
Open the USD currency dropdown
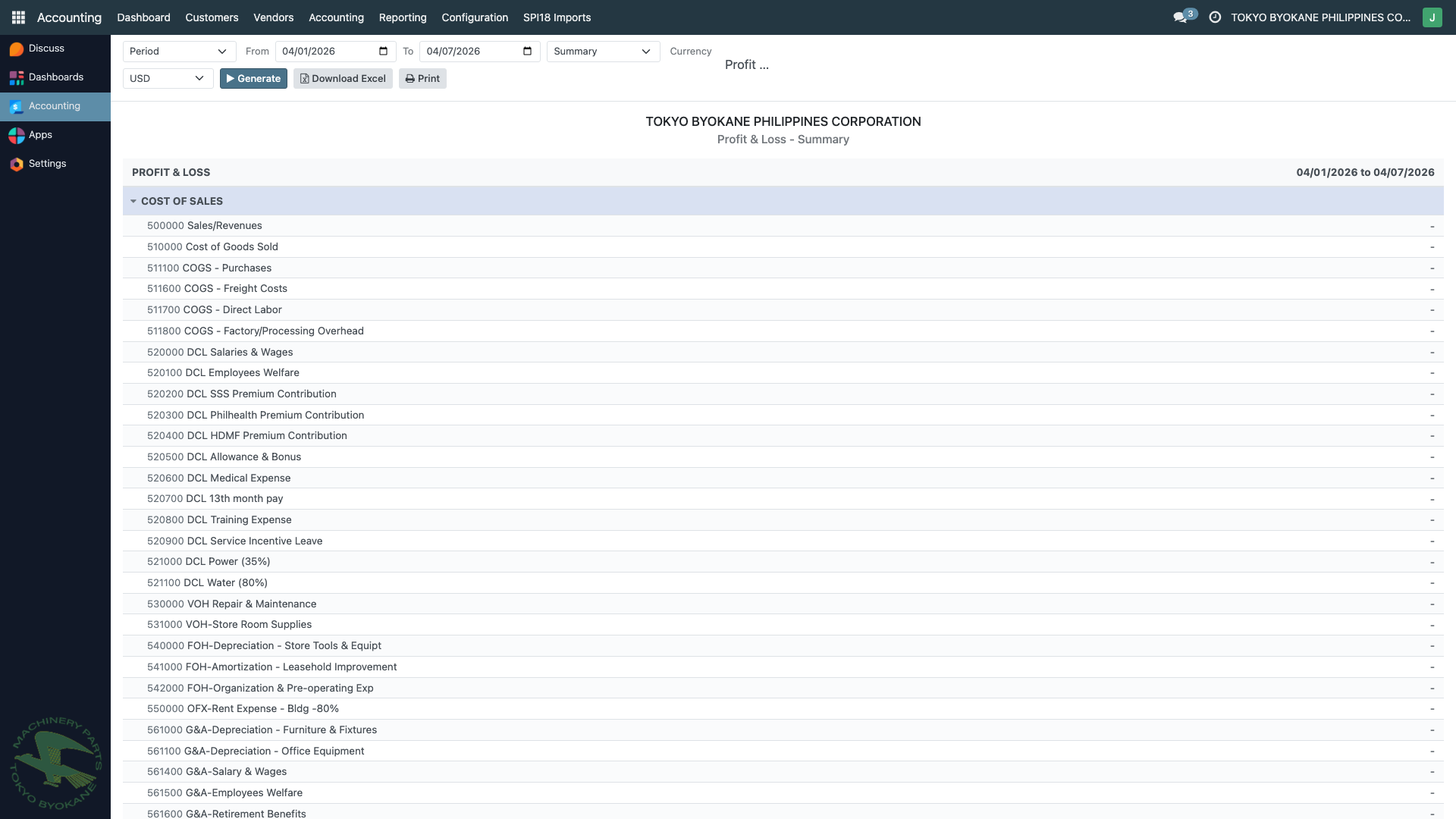pos(168,79)
